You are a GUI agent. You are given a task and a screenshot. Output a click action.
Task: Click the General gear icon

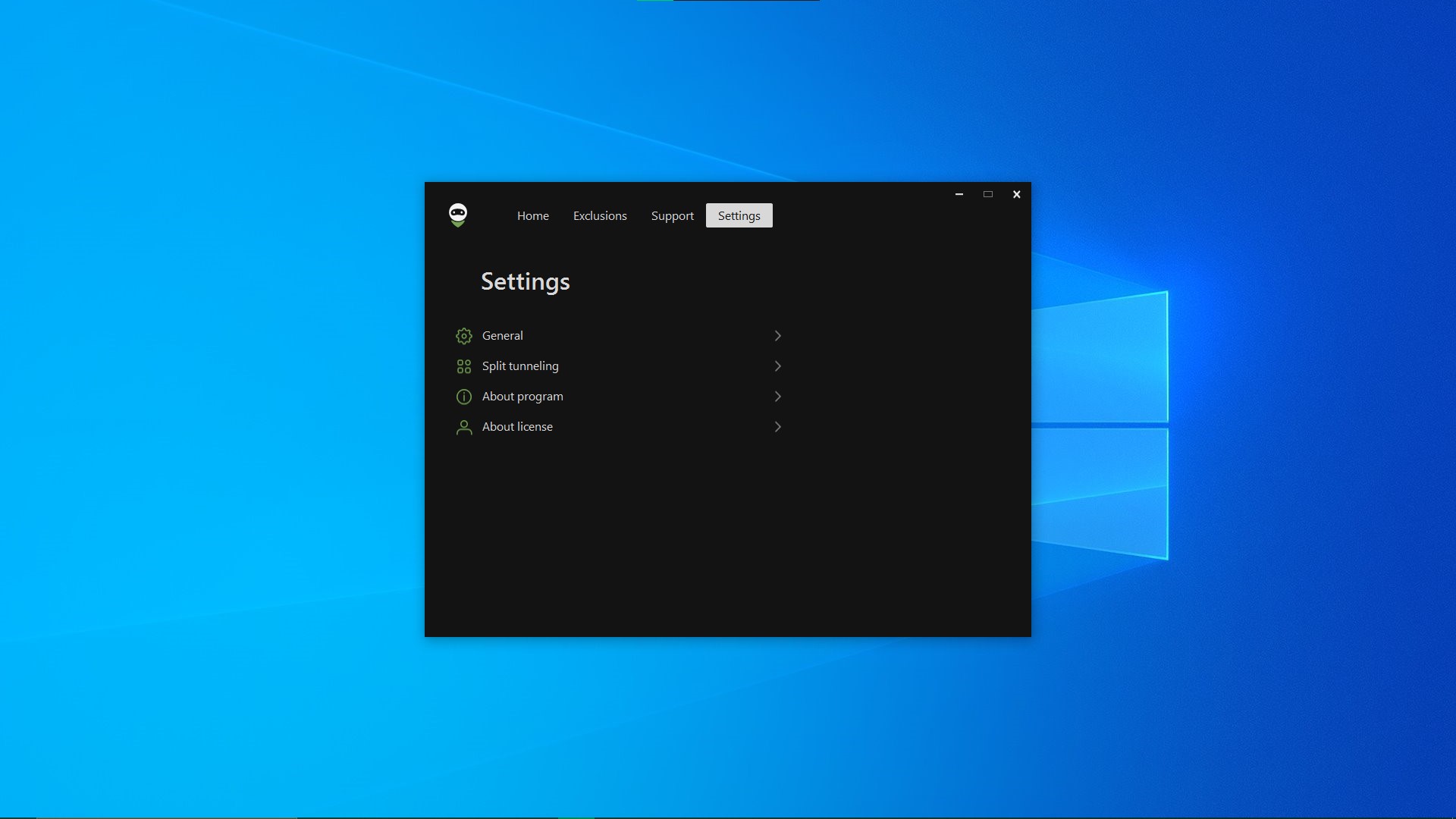click(464, 336)
